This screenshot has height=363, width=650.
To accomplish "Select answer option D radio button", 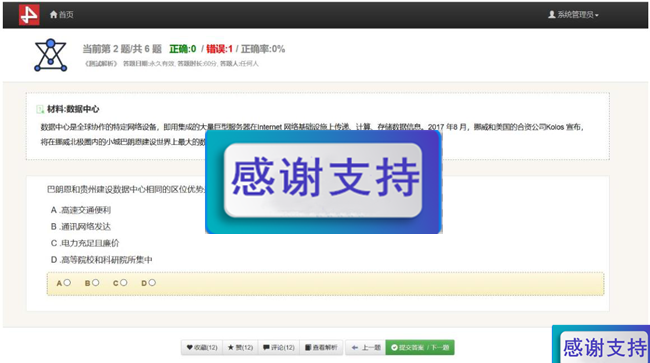I will (152, 283).
